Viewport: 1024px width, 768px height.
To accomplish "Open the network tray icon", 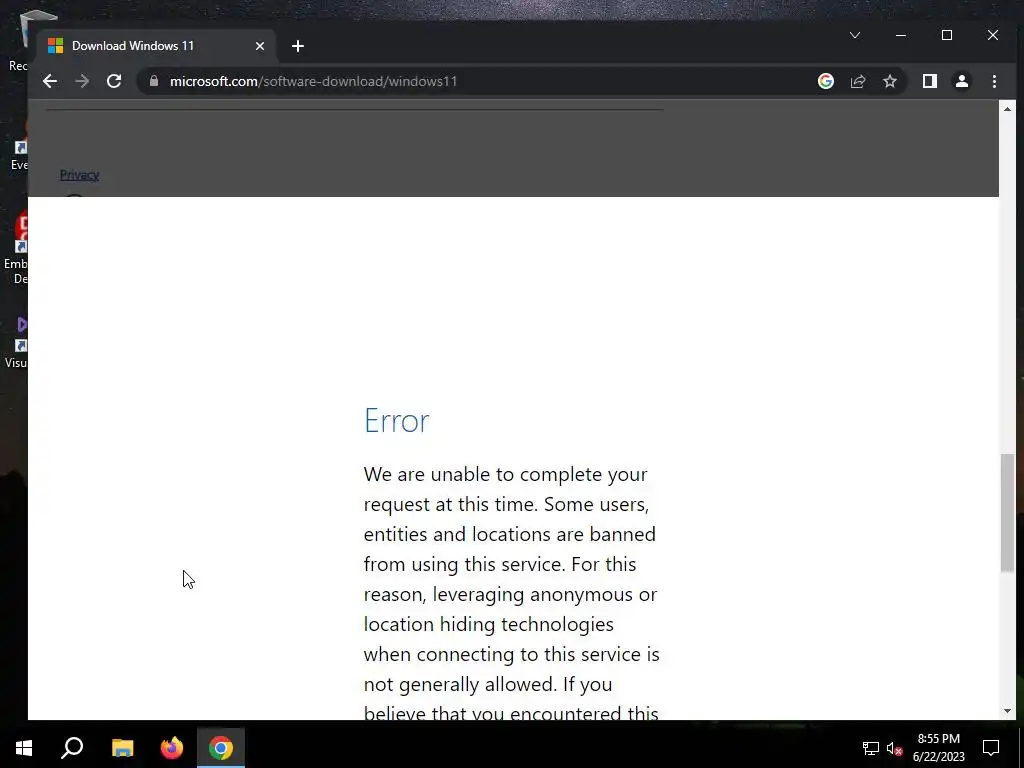I will pyautogui.click(x=871, y=748).
